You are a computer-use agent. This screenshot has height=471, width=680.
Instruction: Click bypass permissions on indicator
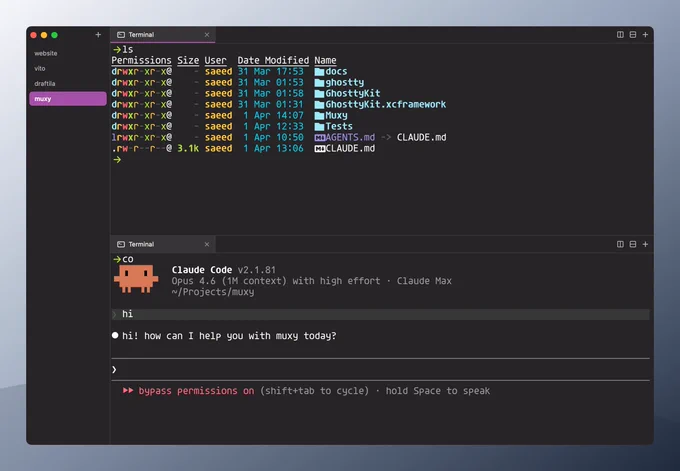[188, 391]
